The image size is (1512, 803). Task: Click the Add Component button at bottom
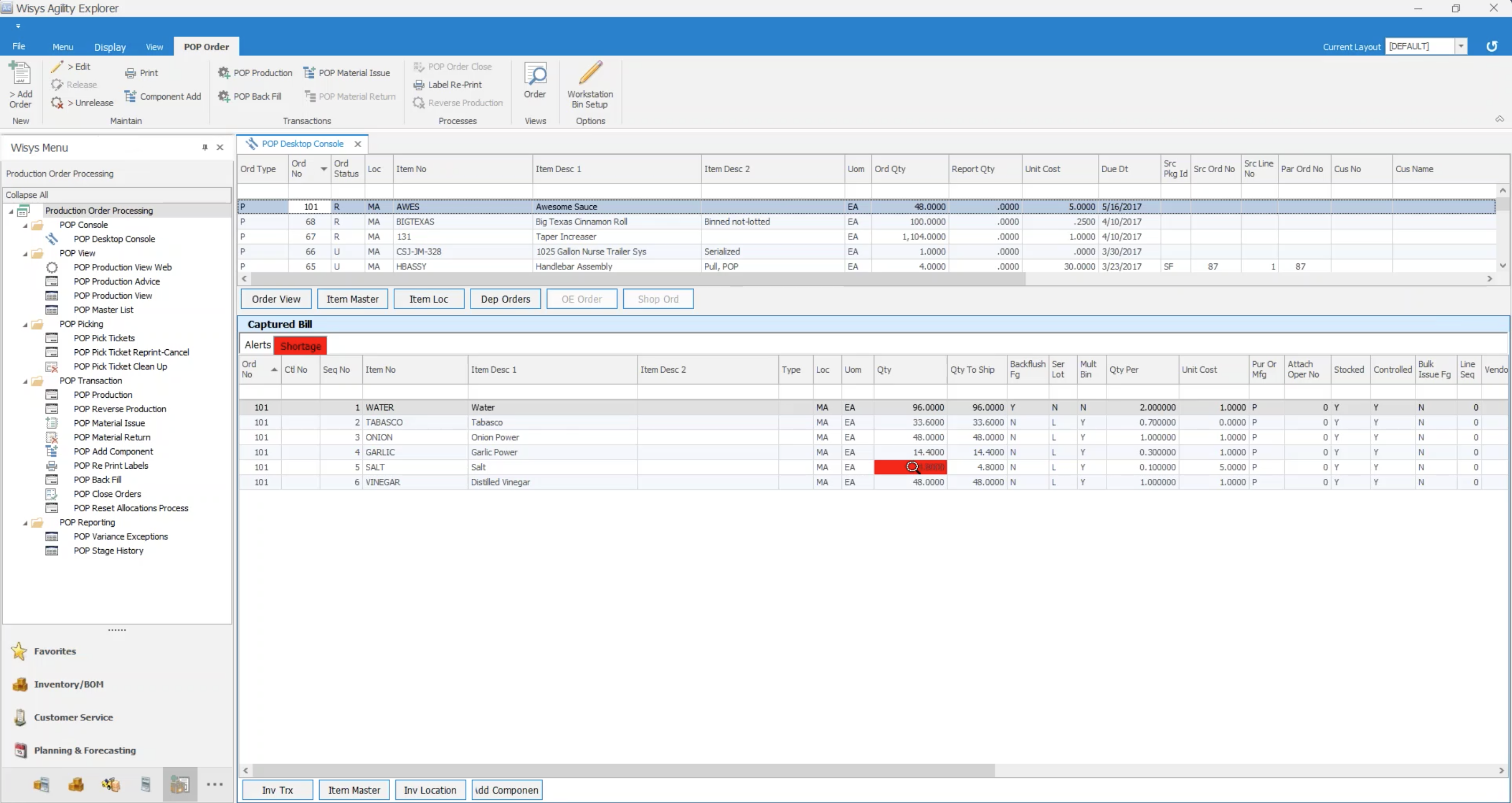pyautogui.click(x=506, y=790)
